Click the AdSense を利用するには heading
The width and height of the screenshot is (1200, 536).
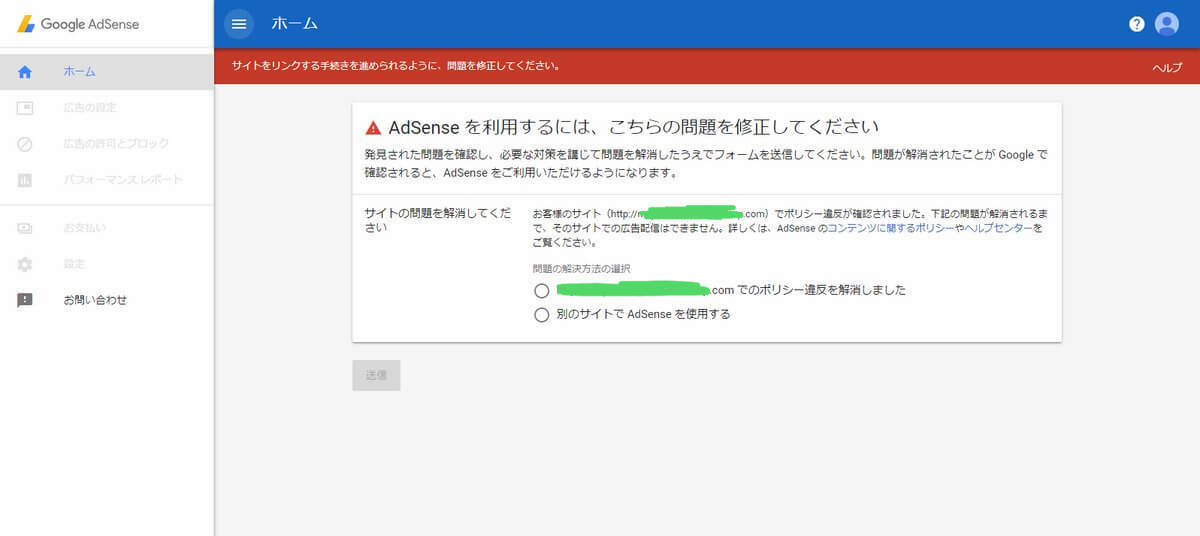(633, 127)
